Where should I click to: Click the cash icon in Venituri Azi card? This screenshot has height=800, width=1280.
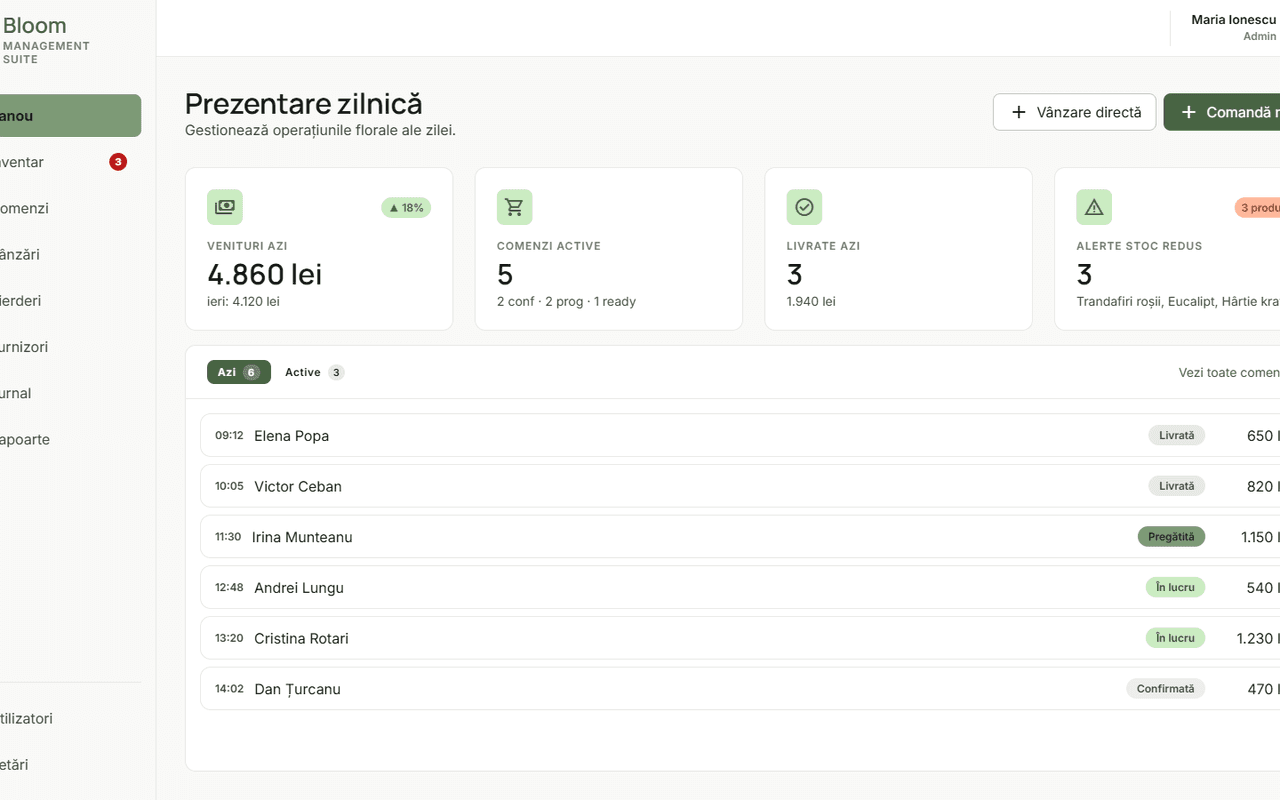pyautogui.click(x=225, y=207)
